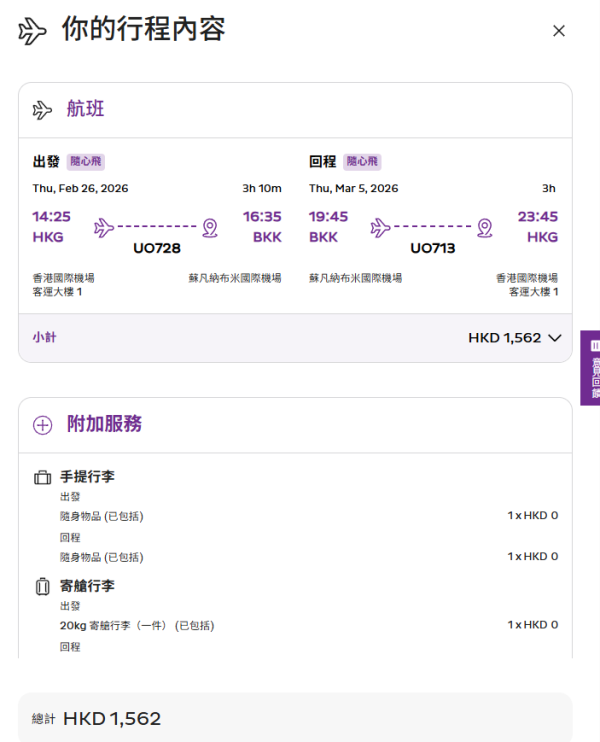This screenshot has width=600, height=742.
Task: Click the destination pin icon for UO728
Action: [x=210, y=228]
